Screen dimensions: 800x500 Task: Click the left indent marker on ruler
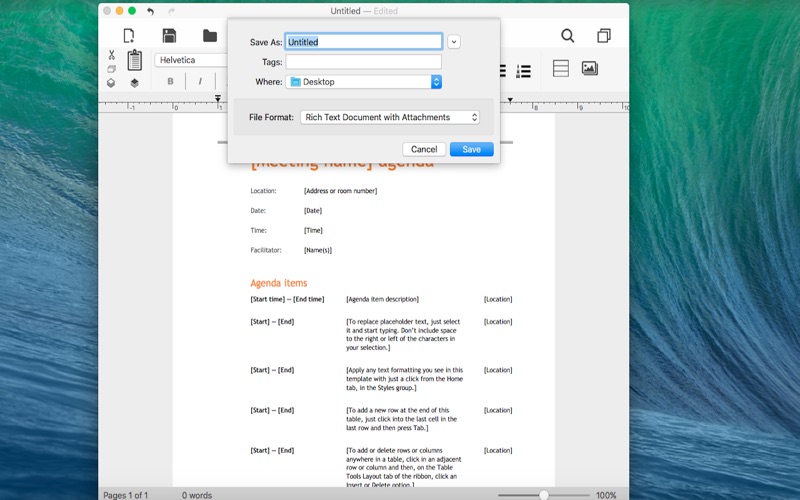tap(218, 98)
